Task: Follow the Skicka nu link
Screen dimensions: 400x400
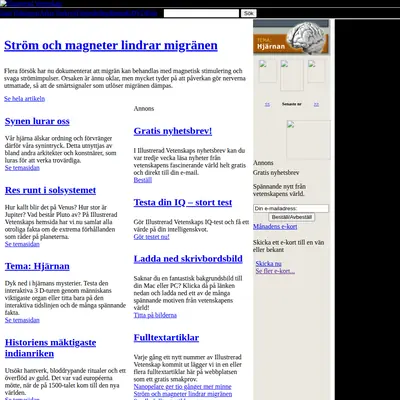Action: [x=268, y=264]
